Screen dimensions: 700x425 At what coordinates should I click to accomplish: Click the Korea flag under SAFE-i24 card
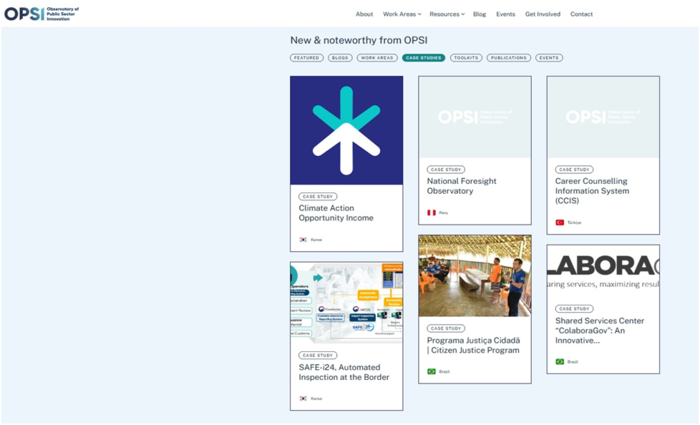303,398
